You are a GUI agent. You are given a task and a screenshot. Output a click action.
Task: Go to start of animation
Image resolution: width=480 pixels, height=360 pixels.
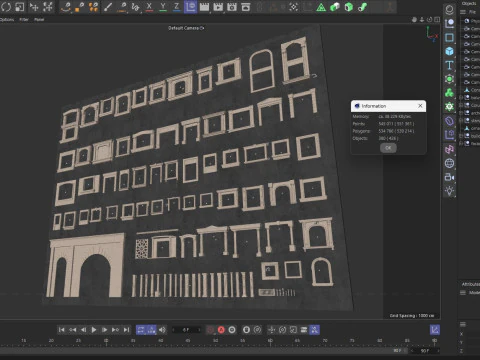point(62,330)
